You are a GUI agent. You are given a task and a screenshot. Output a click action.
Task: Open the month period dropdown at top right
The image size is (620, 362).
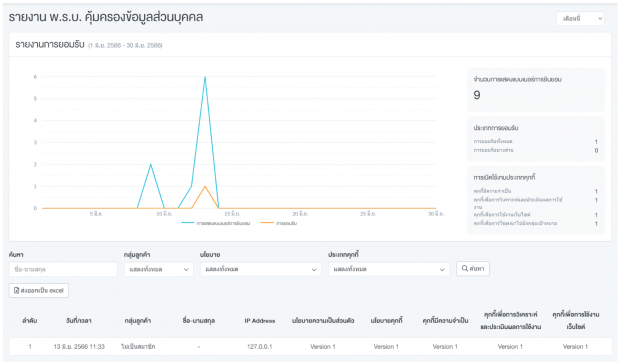coord(580,19)
